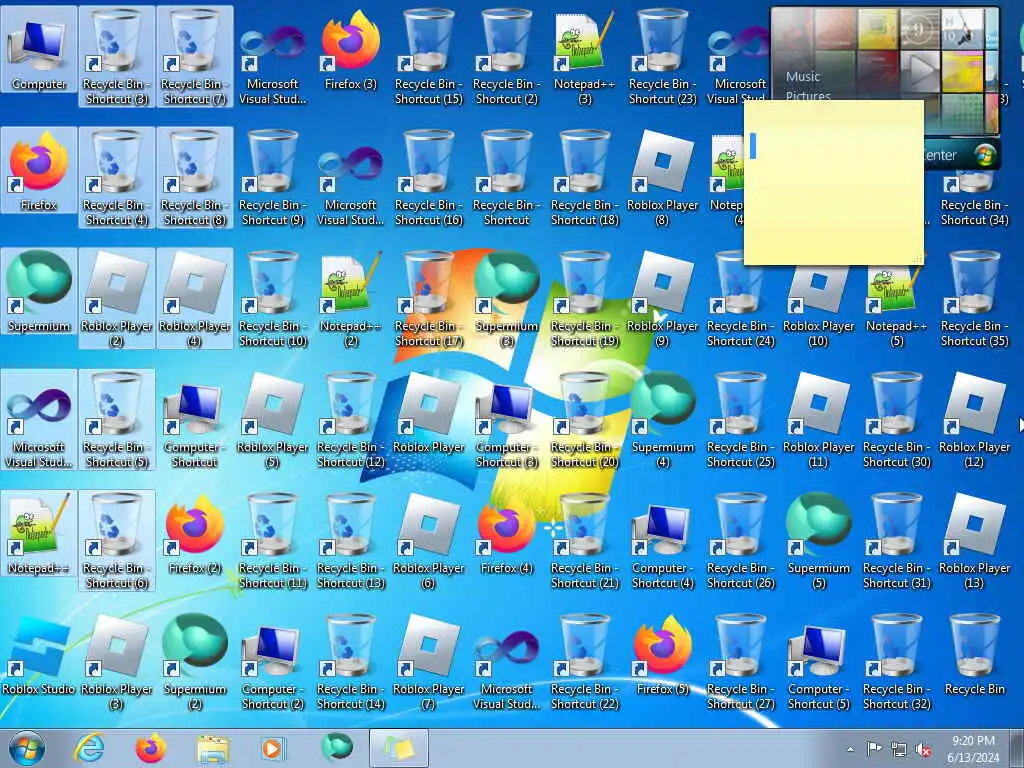1024x768 pixels.
Task: Select Recycle Bin - Shortcut (7) icon
Action: coord(195,57)
